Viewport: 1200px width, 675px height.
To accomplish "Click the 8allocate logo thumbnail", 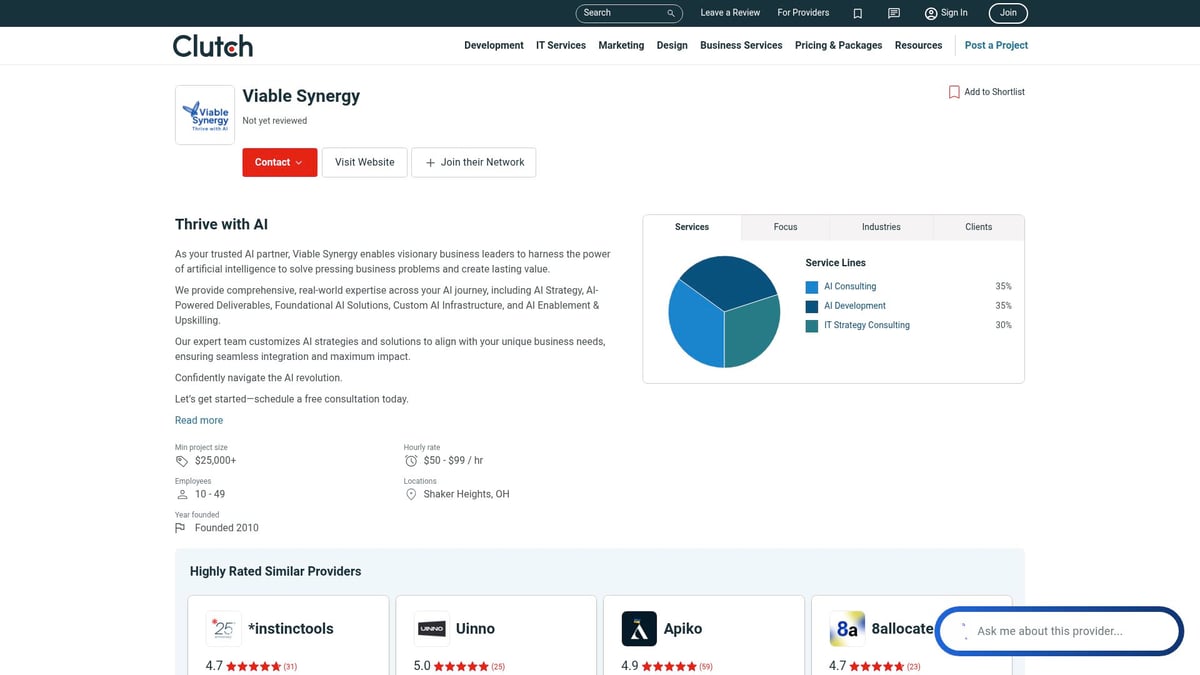I will click(x=847, y=629).
